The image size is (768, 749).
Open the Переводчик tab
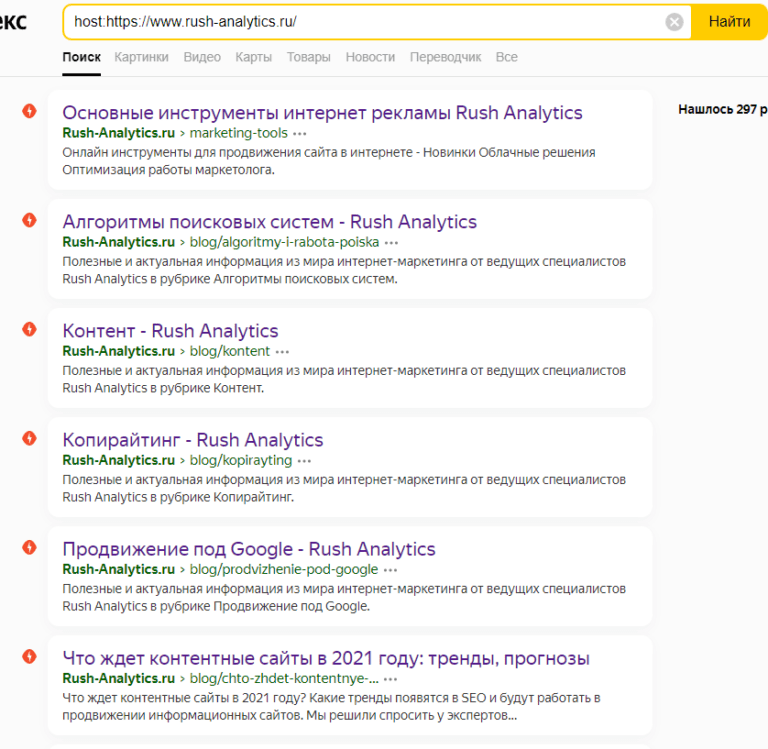pos(445,57)
